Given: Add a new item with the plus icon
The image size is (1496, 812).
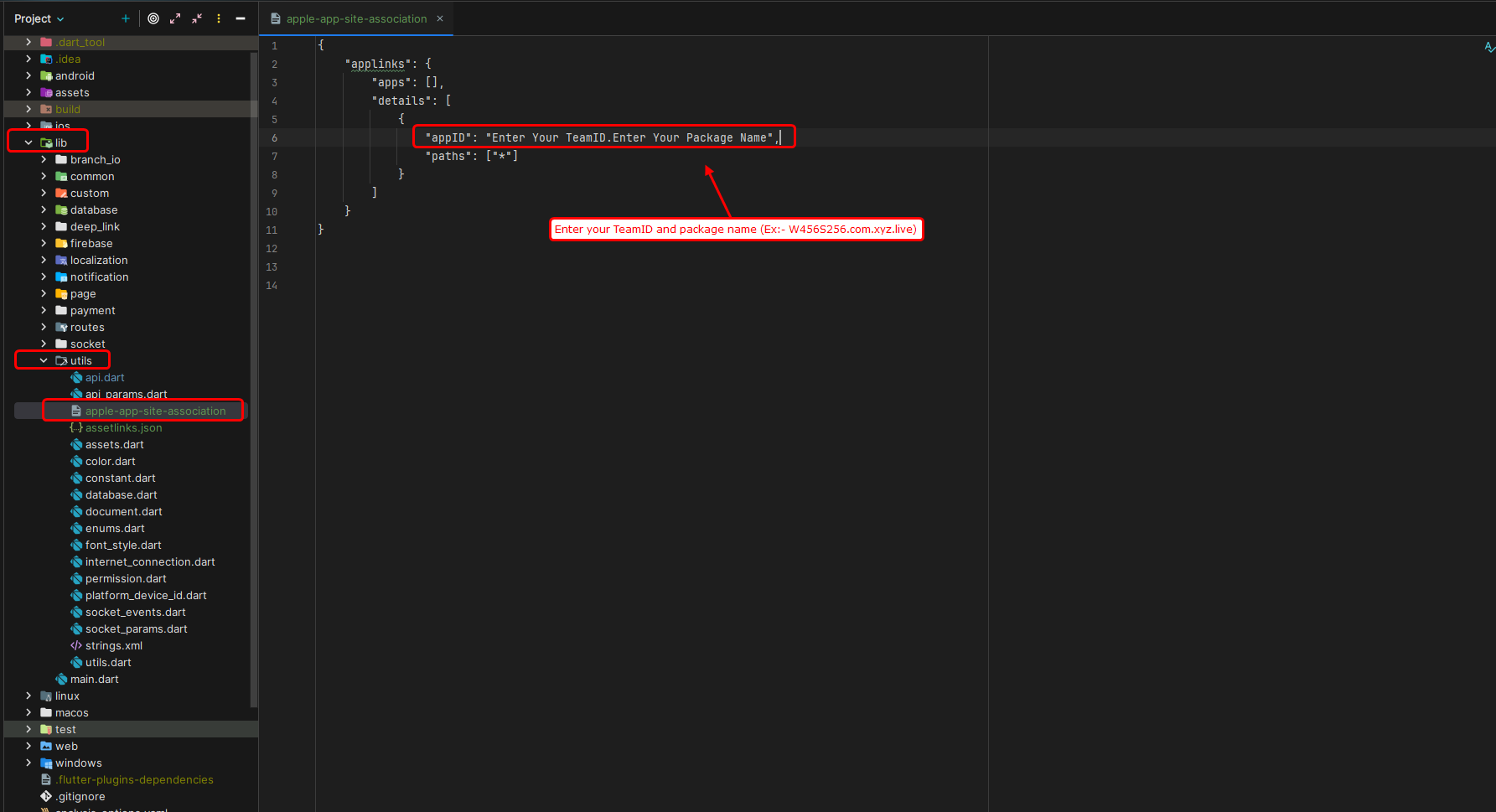Looking at the screenshot, I should [x=125, y=18].
